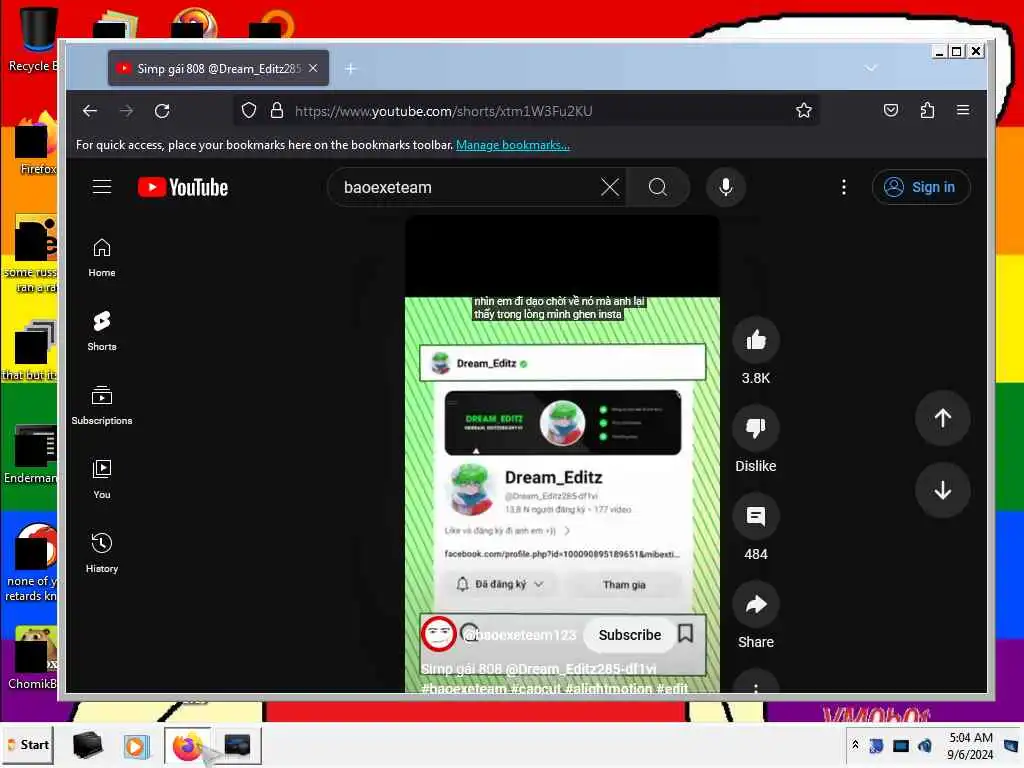
Task: Open the comments with 484 replies
Action: click(x=756, y=516)
